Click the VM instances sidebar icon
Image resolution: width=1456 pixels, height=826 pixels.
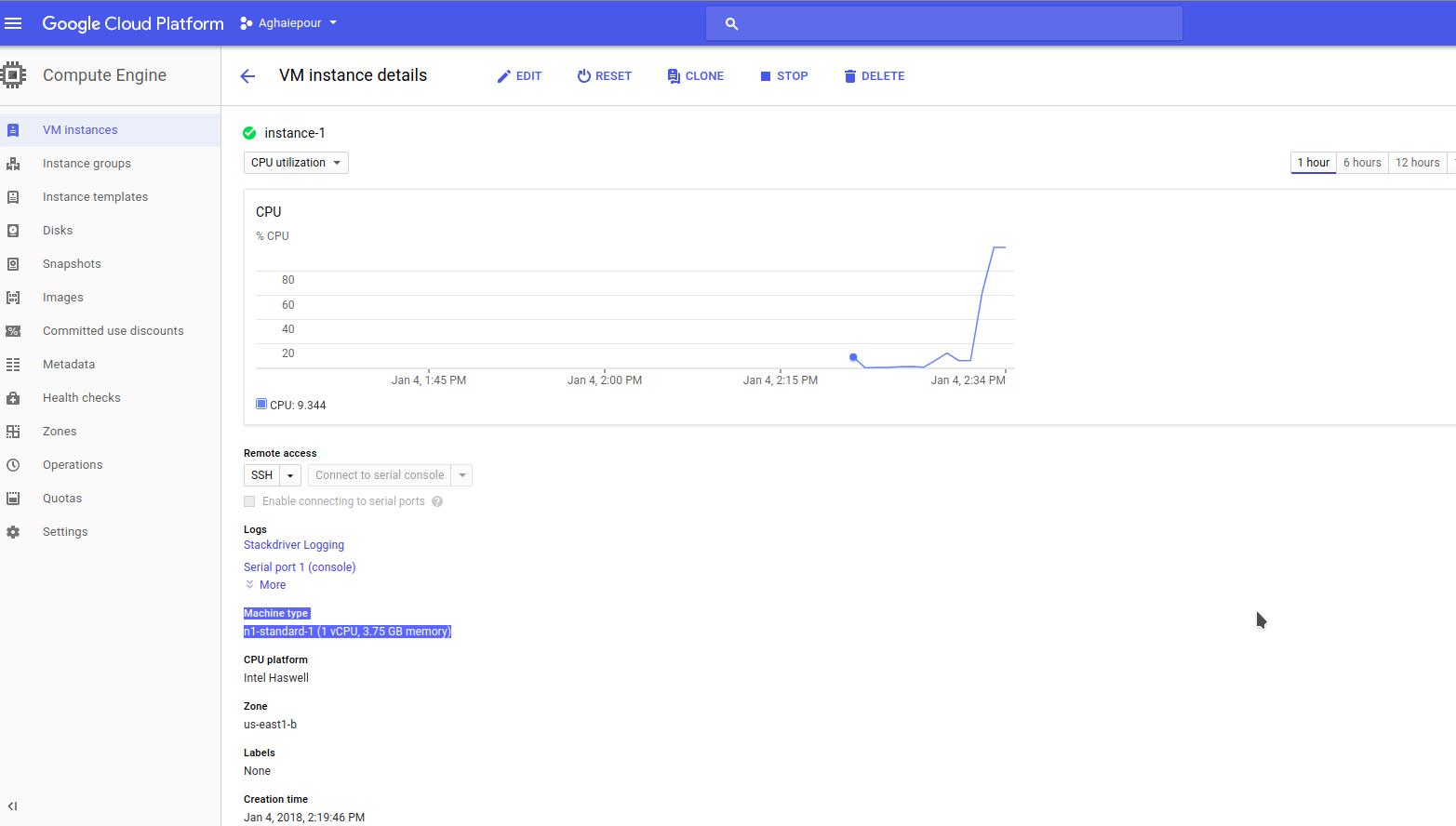[13, 130]
